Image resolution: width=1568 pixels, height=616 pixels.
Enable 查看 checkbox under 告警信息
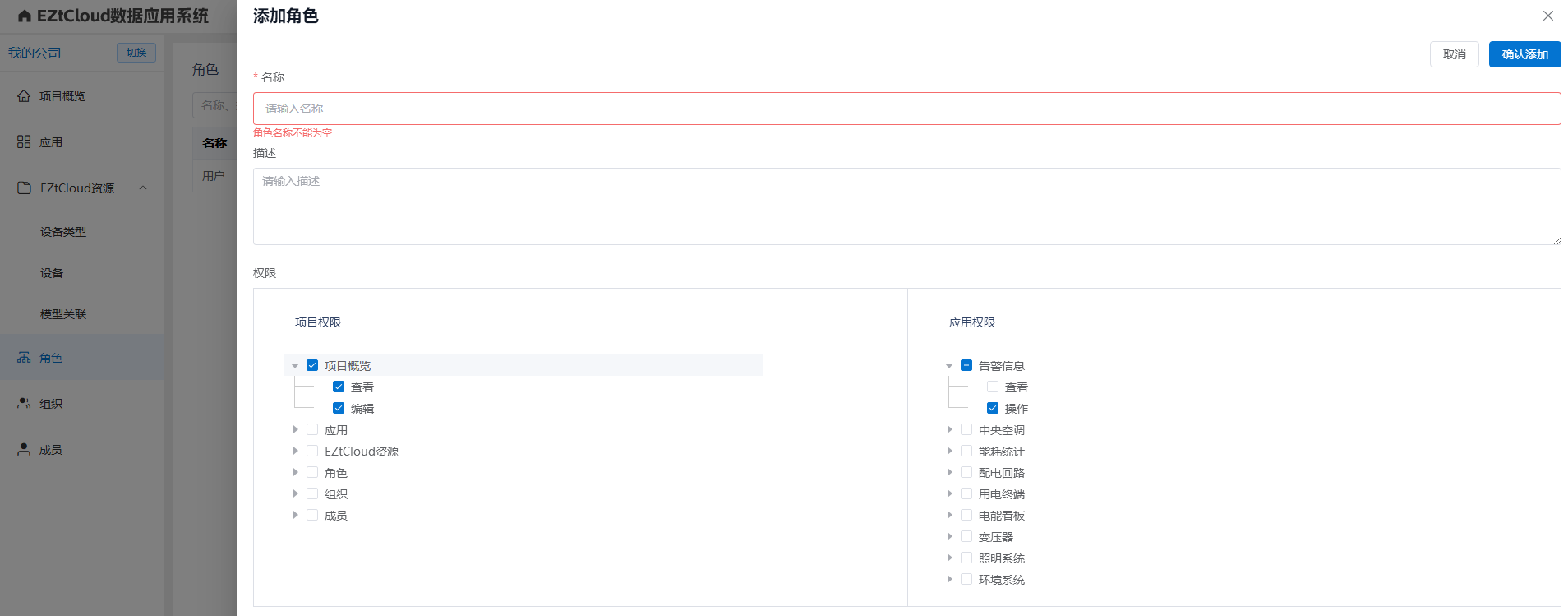(x=993, y=387)
